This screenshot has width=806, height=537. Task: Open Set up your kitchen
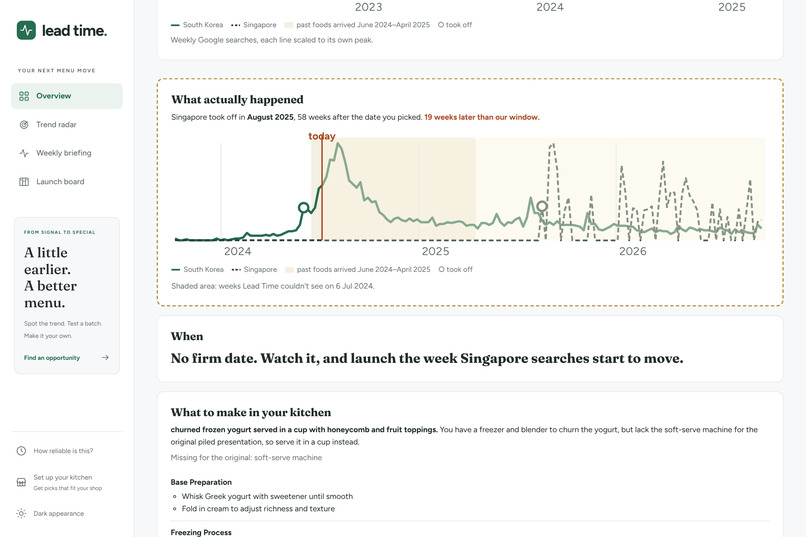pyautogui.click(x=67, y=482)
